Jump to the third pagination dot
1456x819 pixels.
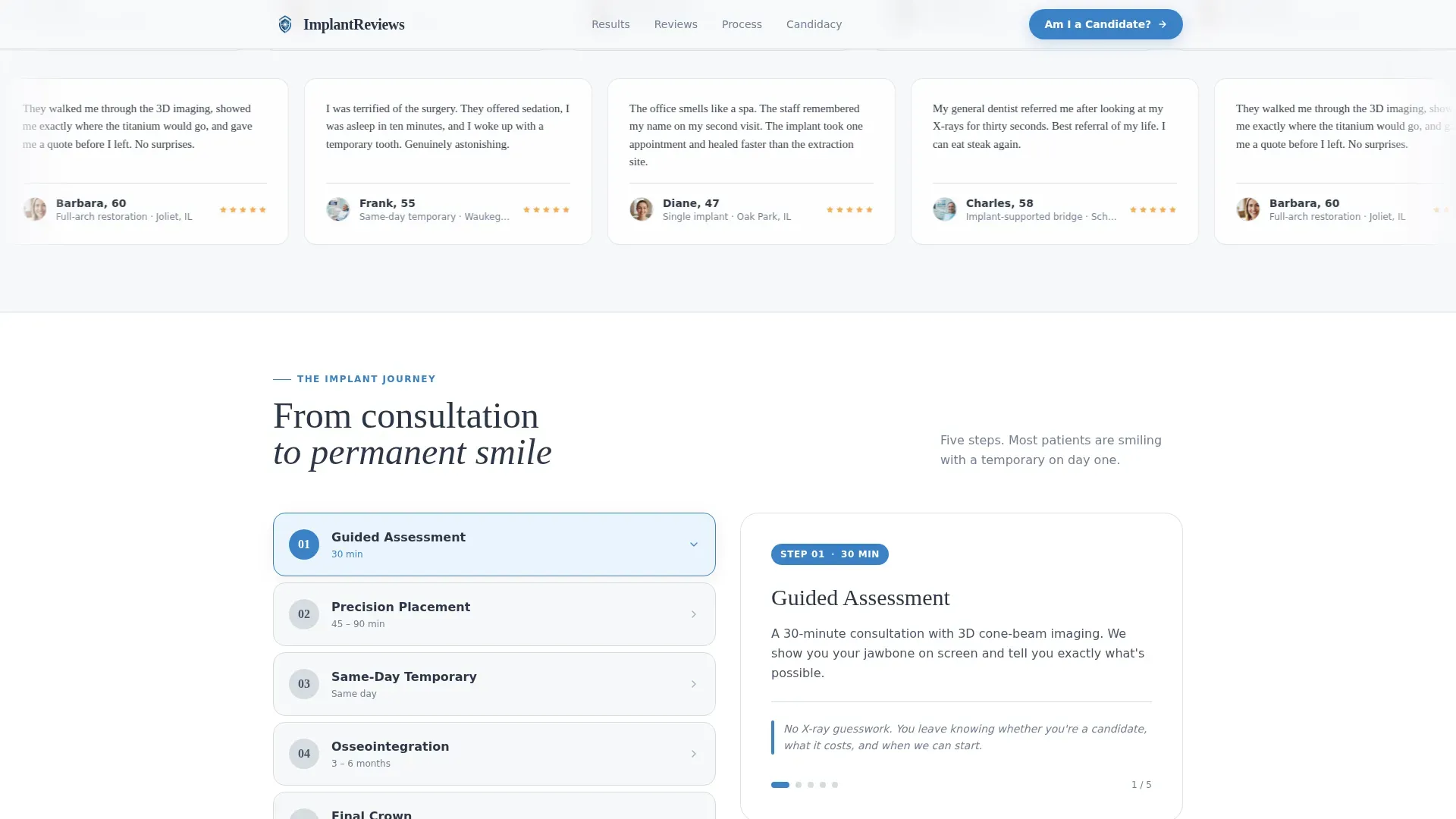(811, 785)
